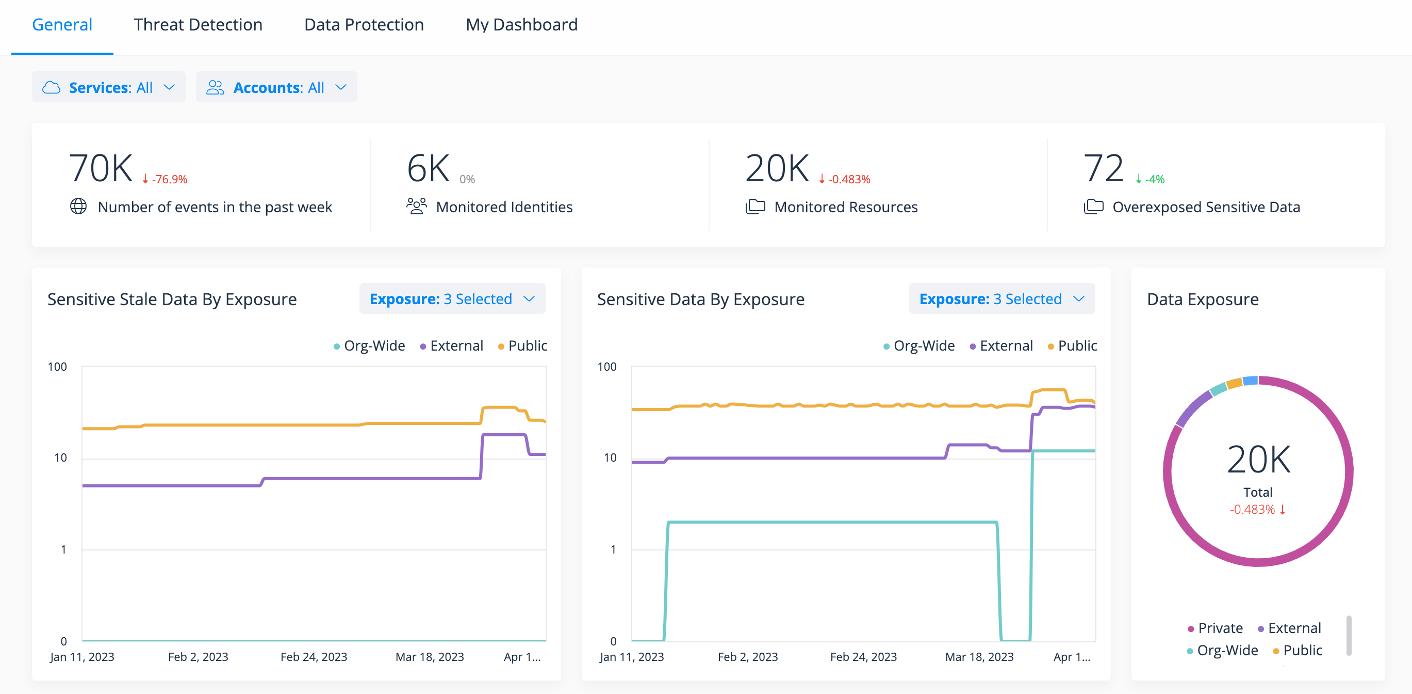Click the globe icon beside Number of events
The width and height of the screenshot is (1412, 694).
[x=78, y=207]
